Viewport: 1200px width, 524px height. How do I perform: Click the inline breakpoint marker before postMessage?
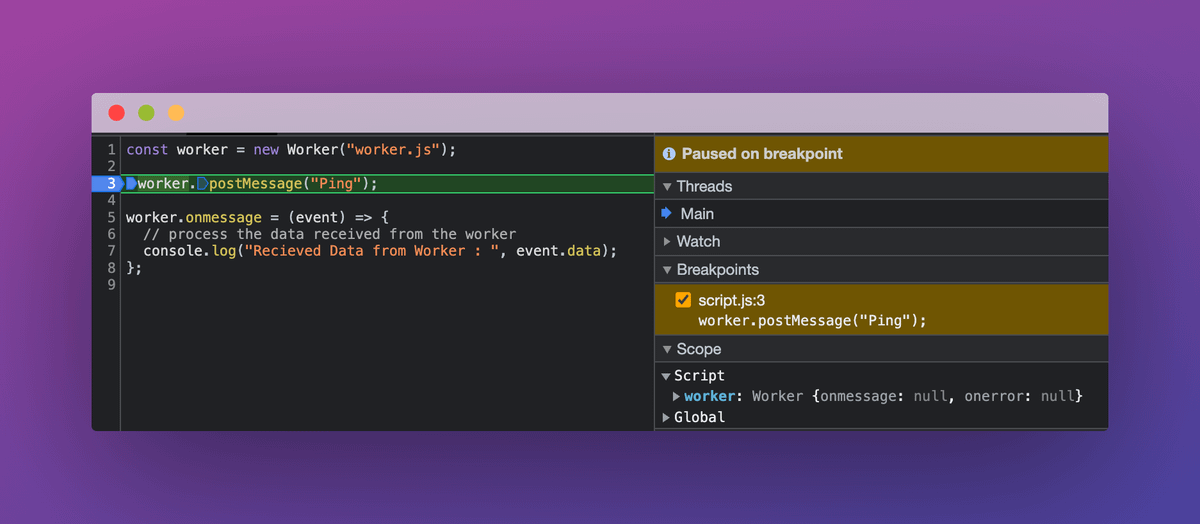[203, 184]
